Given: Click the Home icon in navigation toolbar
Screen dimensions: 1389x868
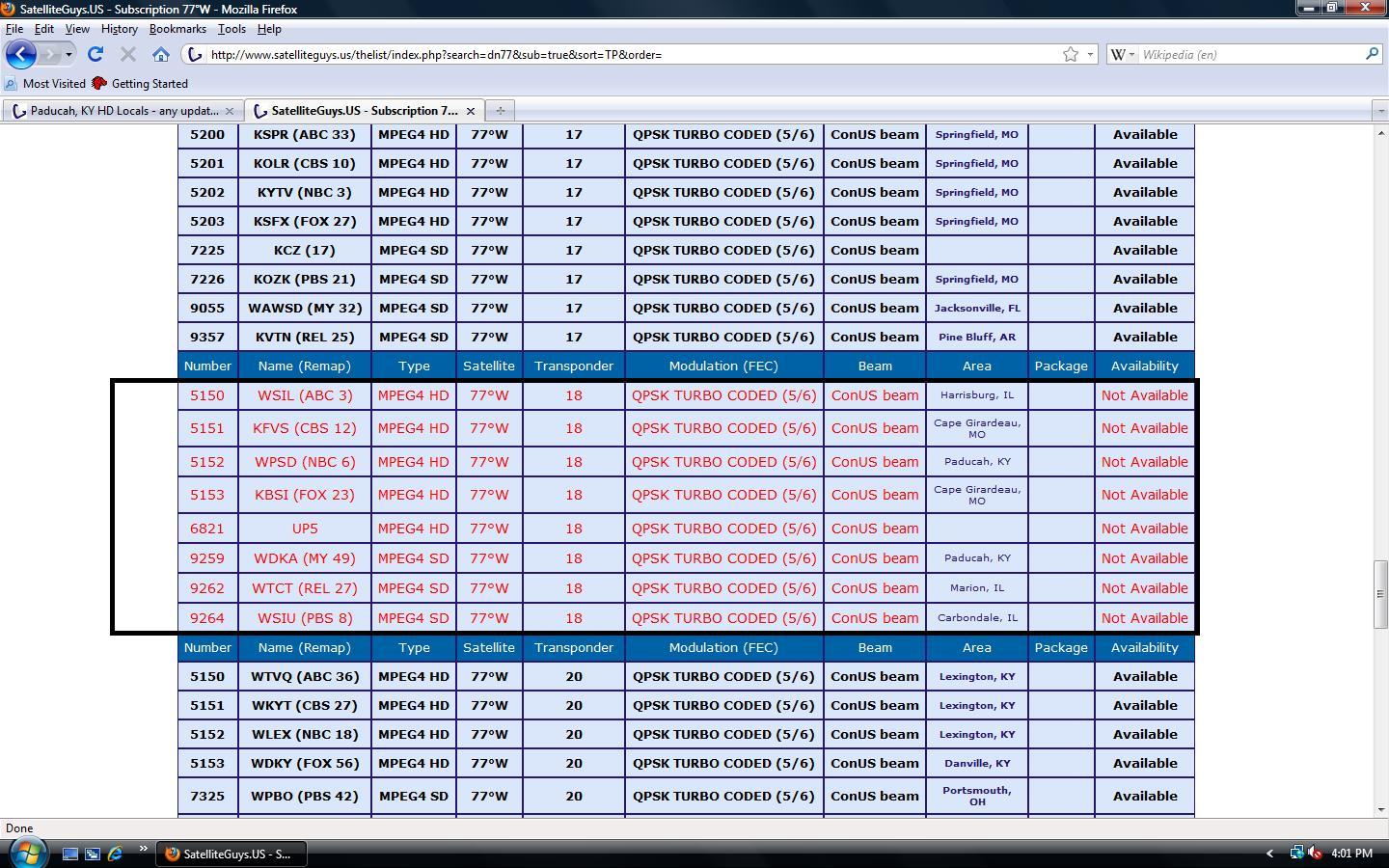Looking at the screenshot, I should 161,55.
